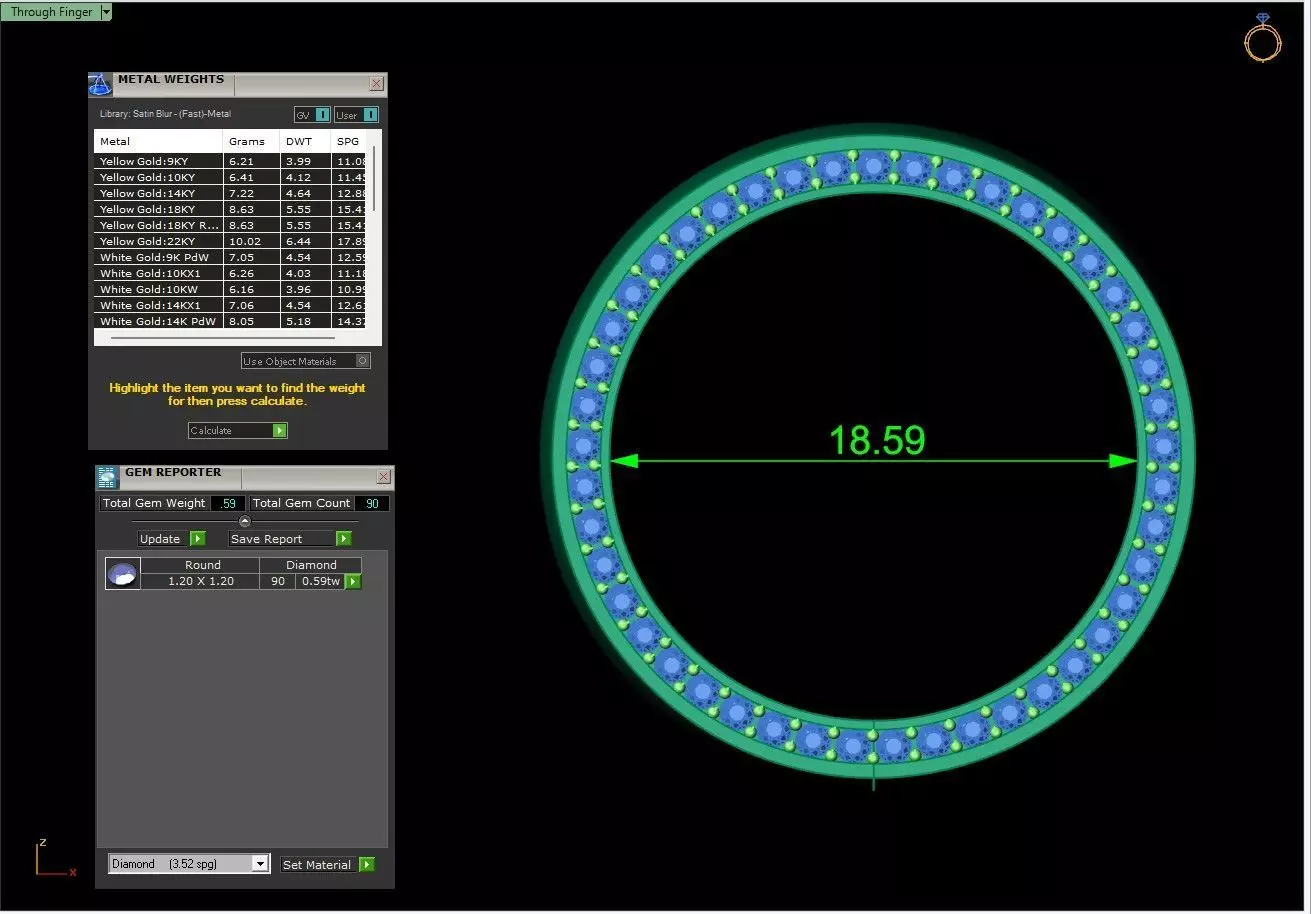
Task: Toggle the GV switch
Action: pos(312,115)
